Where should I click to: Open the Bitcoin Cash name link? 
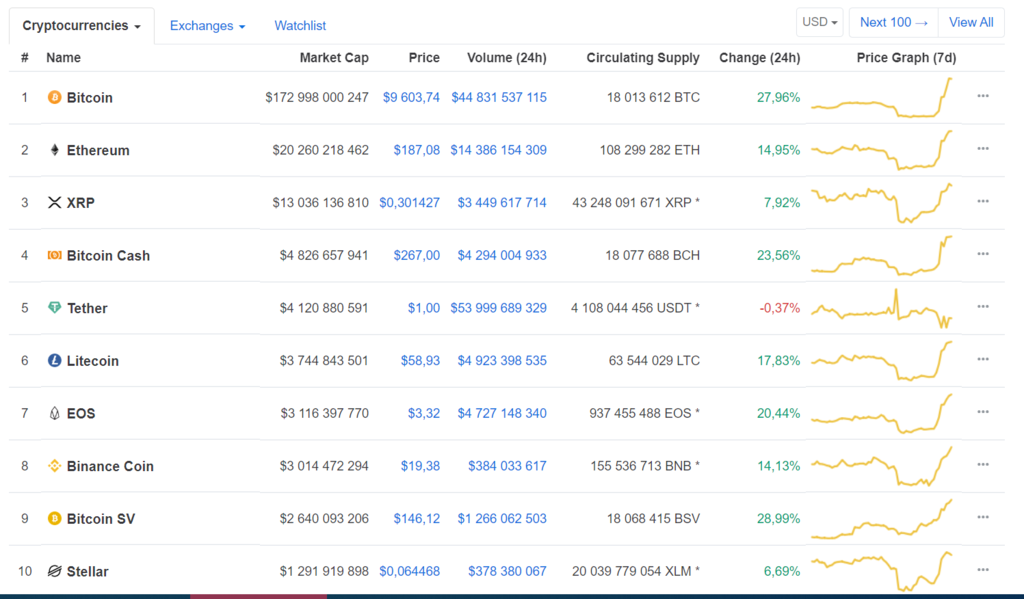coord(108,256)
